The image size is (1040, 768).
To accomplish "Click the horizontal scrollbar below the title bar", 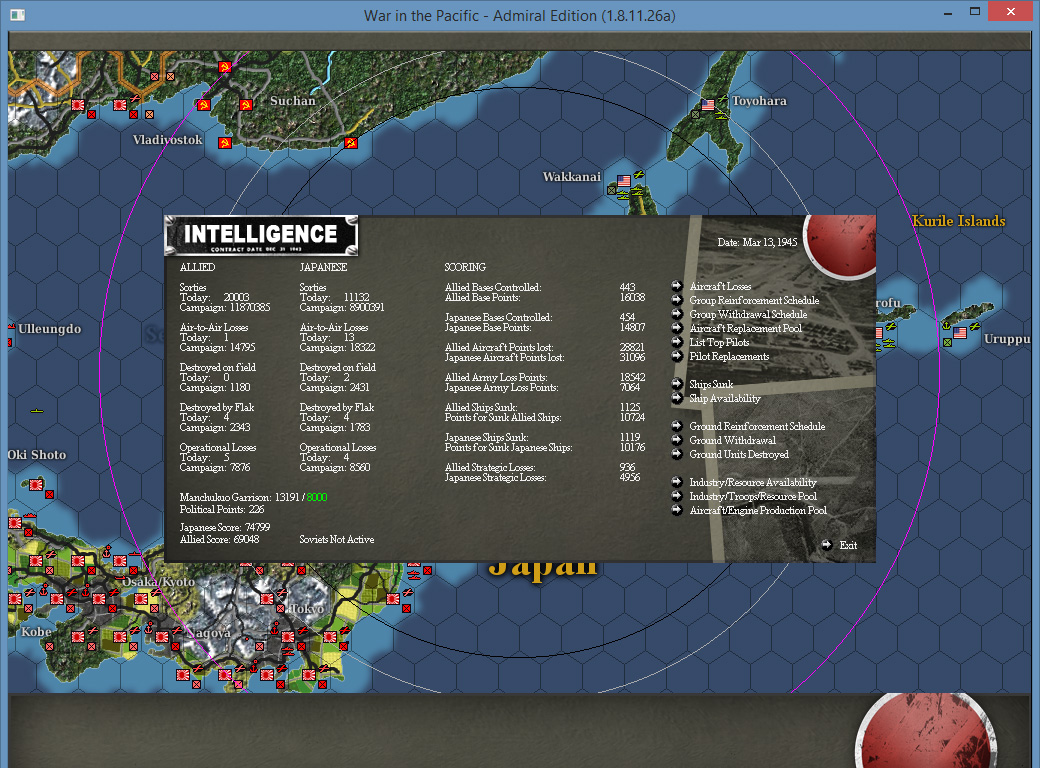I will point(520,40).
